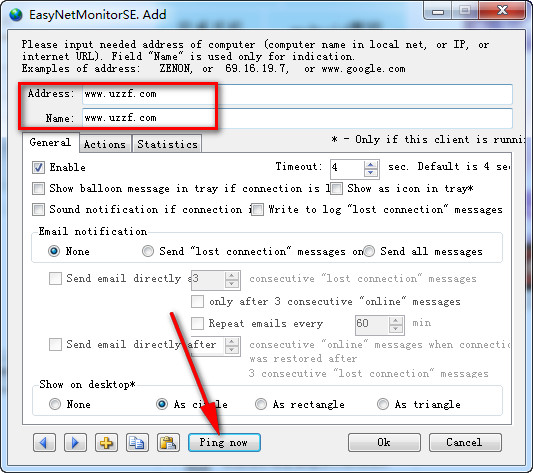The height and width of the screenshot is (473, 533).
Task: Go to next entry with right arrow icon
Action: [x=75, y=442]
